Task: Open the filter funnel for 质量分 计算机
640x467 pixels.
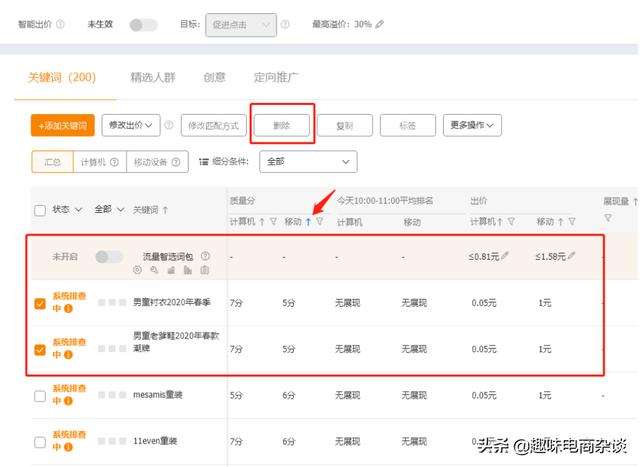Action: 273,222
